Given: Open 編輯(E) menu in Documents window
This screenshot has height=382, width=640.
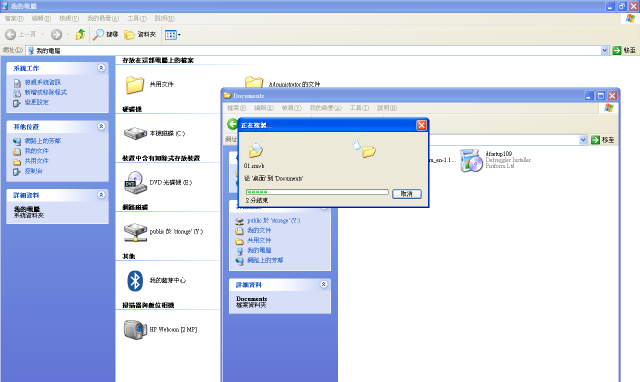Looking at the screenshot, I should 264,108.
